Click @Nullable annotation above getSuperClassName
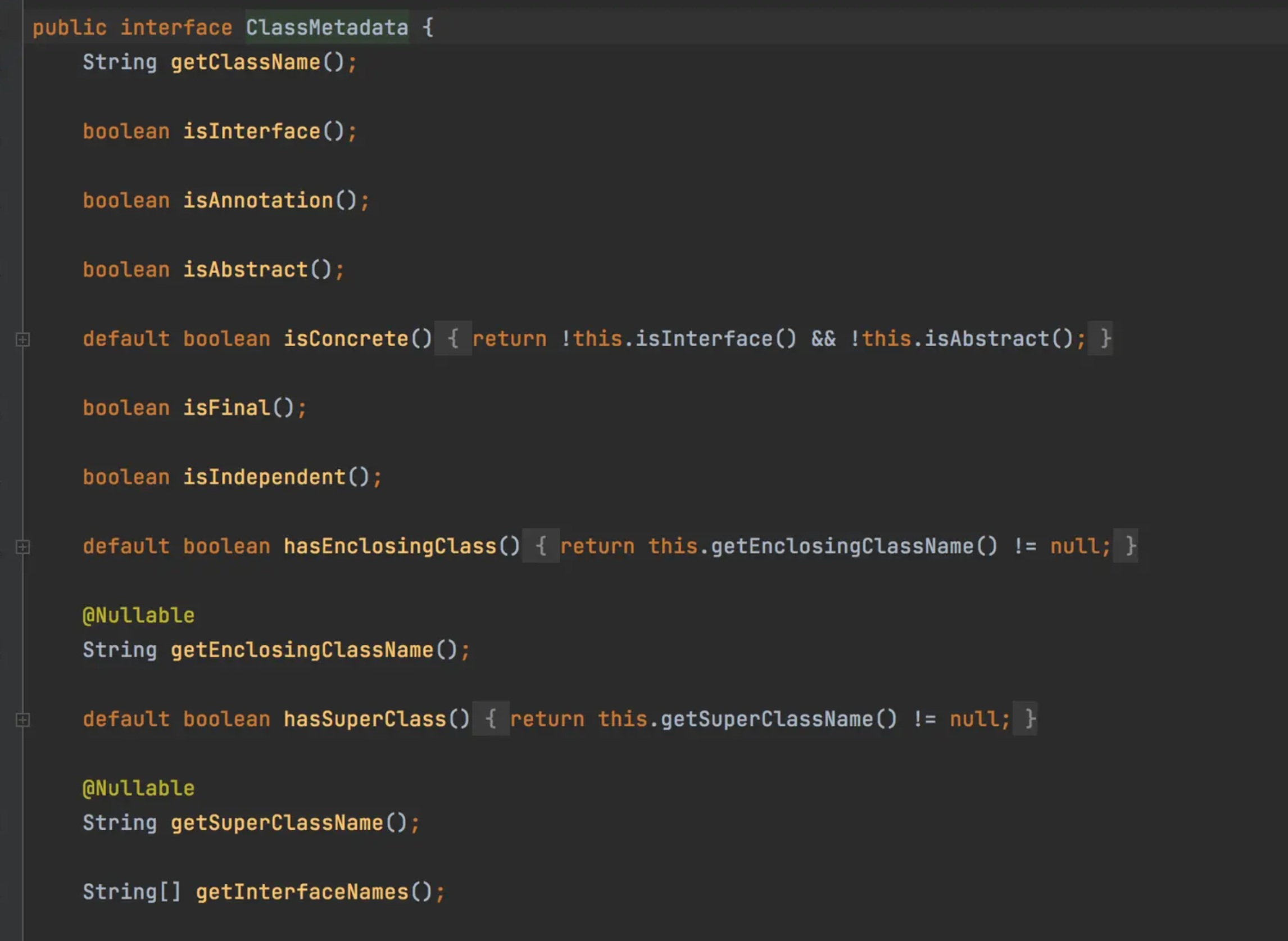This screenshot has width=1288, height=941. pos(138,788)
